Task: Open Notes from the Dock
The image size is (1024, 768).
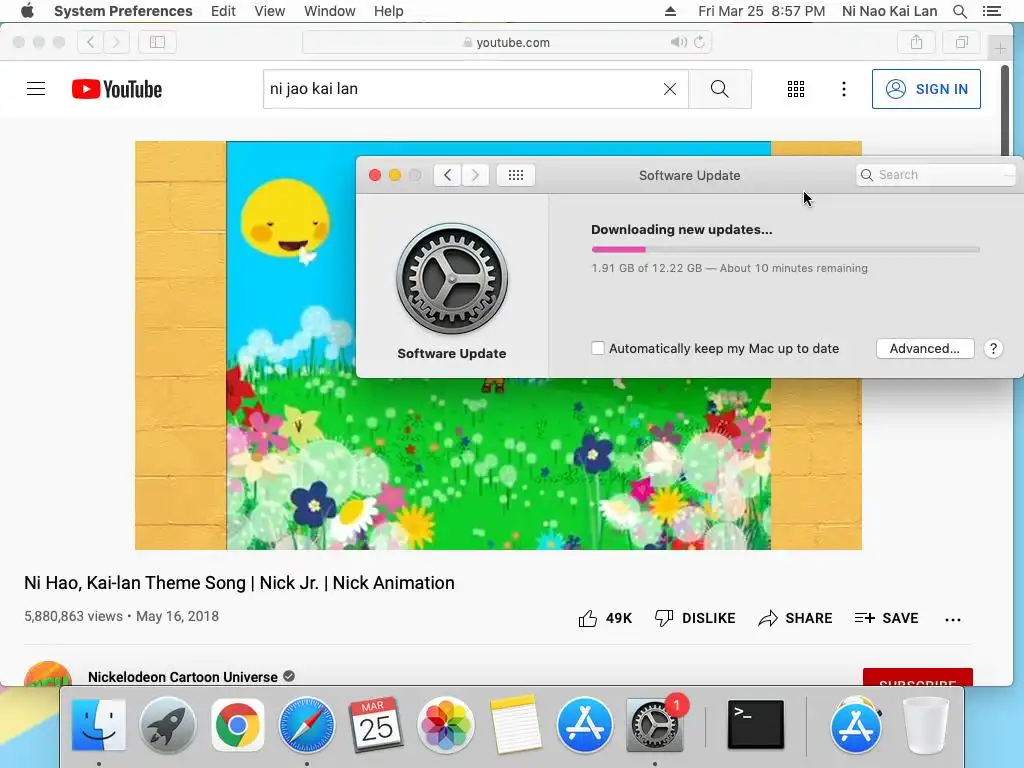Action: point(515,725)
